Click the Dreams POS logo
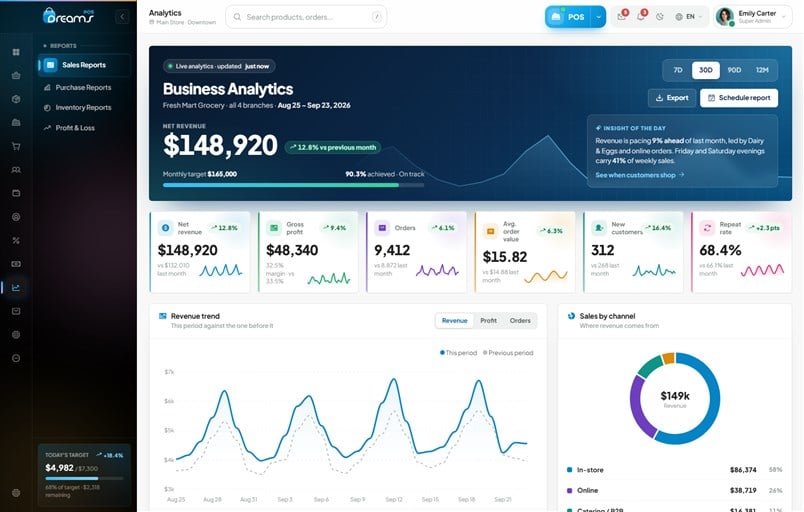This screenshot has width=804, height=512. click(x=68, y=16)
